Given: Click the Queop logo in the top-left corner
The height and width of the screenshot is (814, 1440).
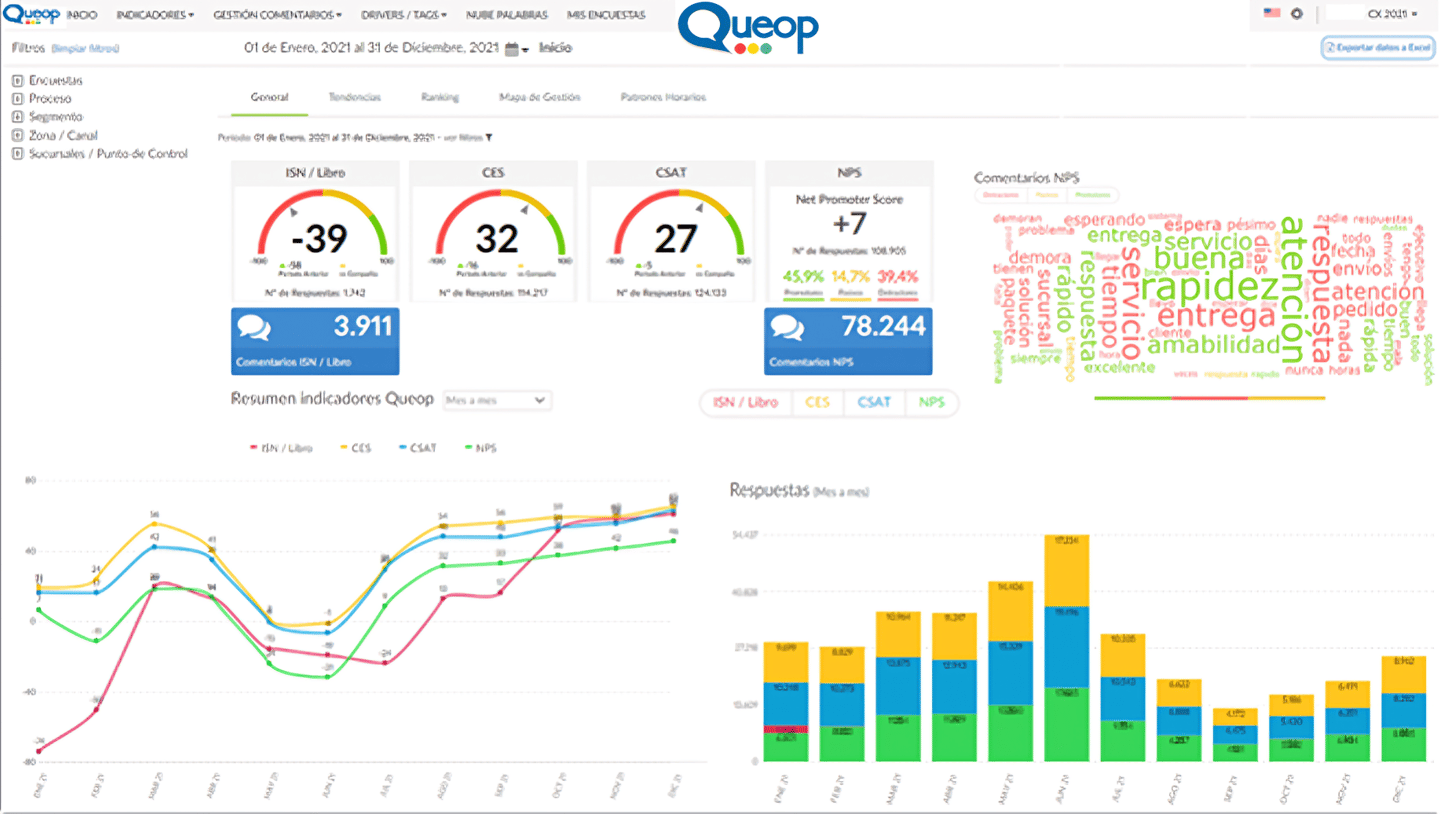Looking at the screenshot, I should 31,14.
